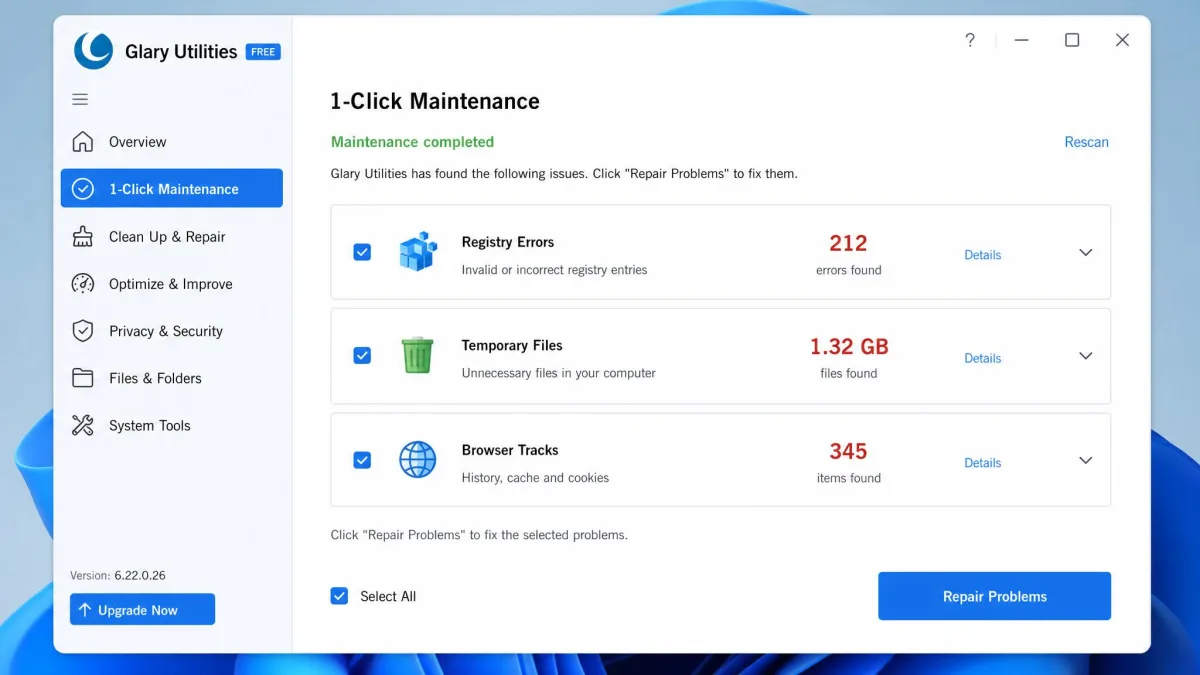Click the Registry Errors title text

[x=507, y=242]
